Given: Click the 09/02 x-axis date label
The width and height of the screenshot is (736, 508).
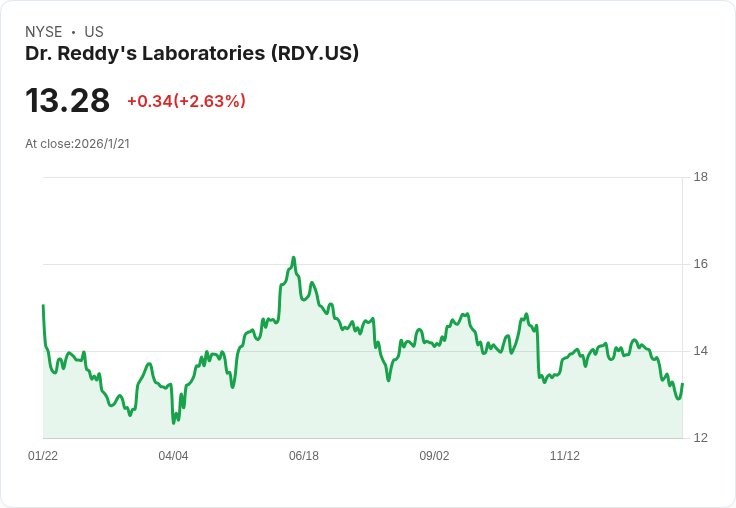Looking at the screenshot, I should point(434,456).
